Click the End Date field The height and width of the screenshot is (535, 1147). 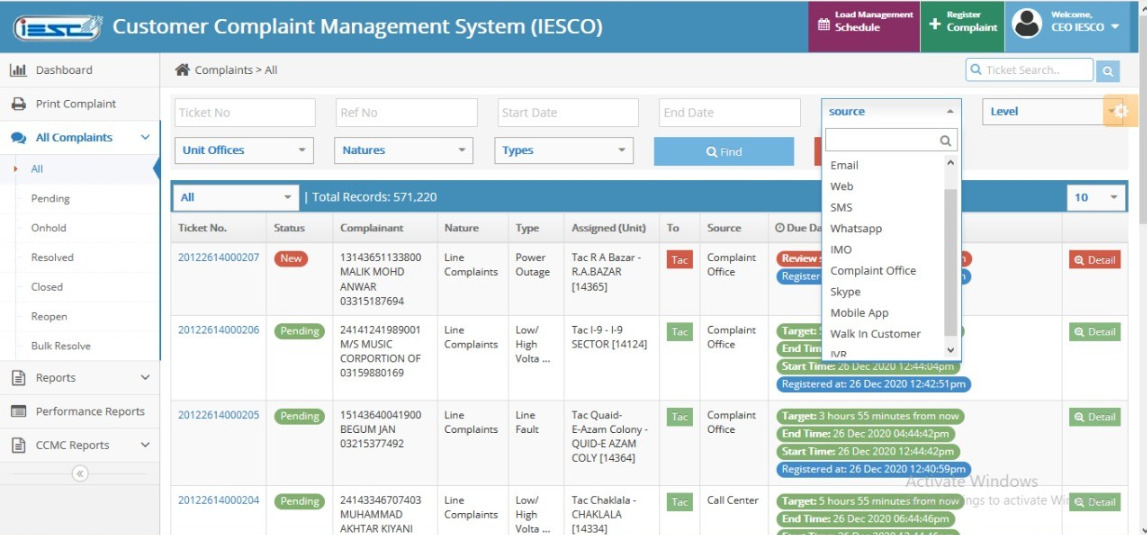pyautogui.click(x=729, y=113)
